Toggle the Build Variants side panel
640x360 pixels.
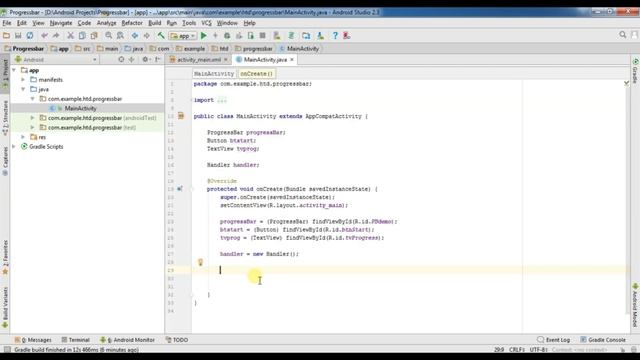coord(5,307)
